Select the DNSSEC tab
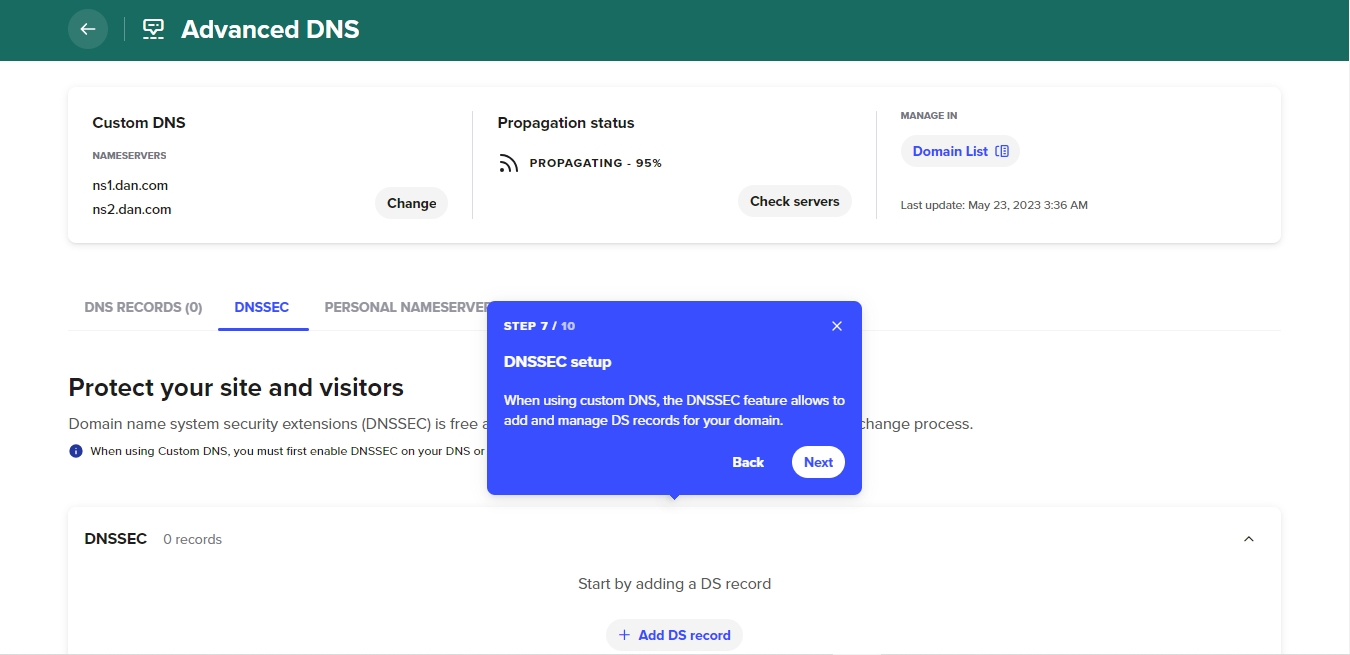Image resolution: width=1350 pixels, height=655 pixels. [262, 307]
